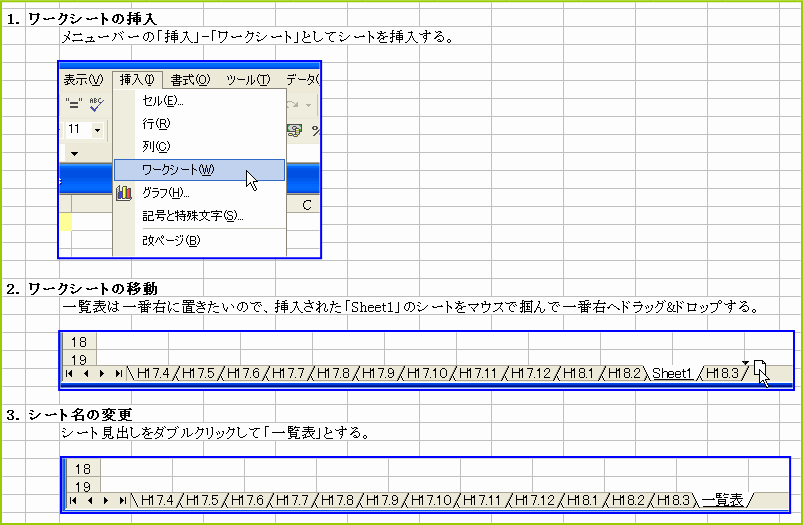Click last-sheet scroll arrow in step 2 tab bar

118,374
